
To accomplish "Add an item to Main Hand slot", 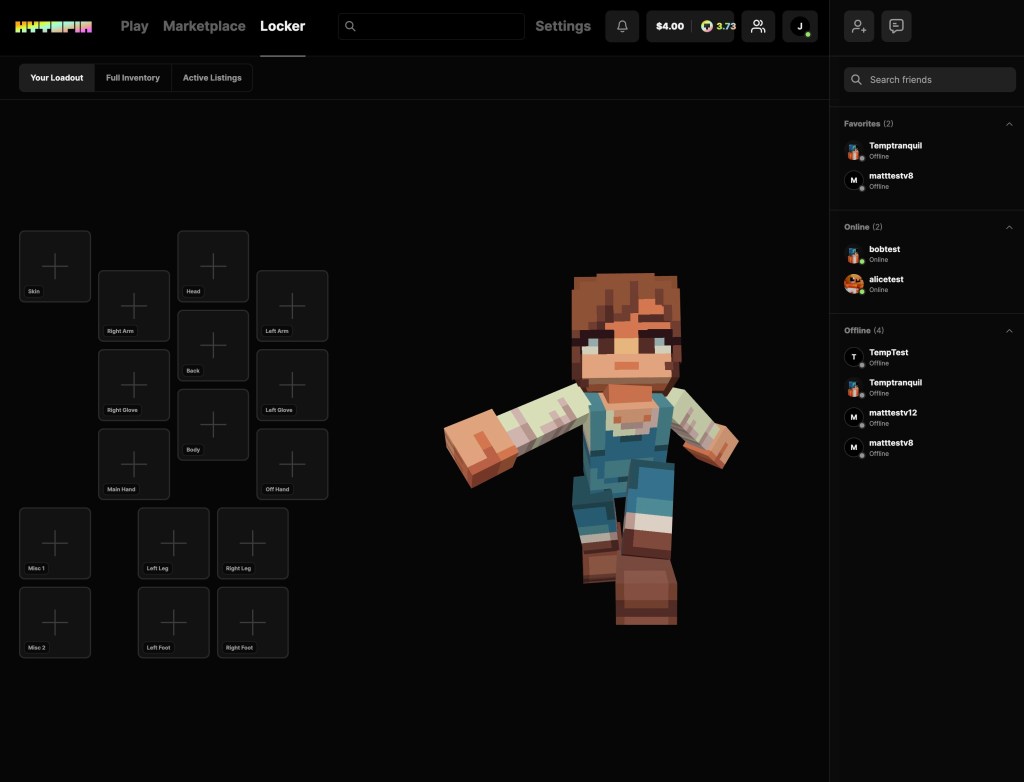I will coord(134,464).
